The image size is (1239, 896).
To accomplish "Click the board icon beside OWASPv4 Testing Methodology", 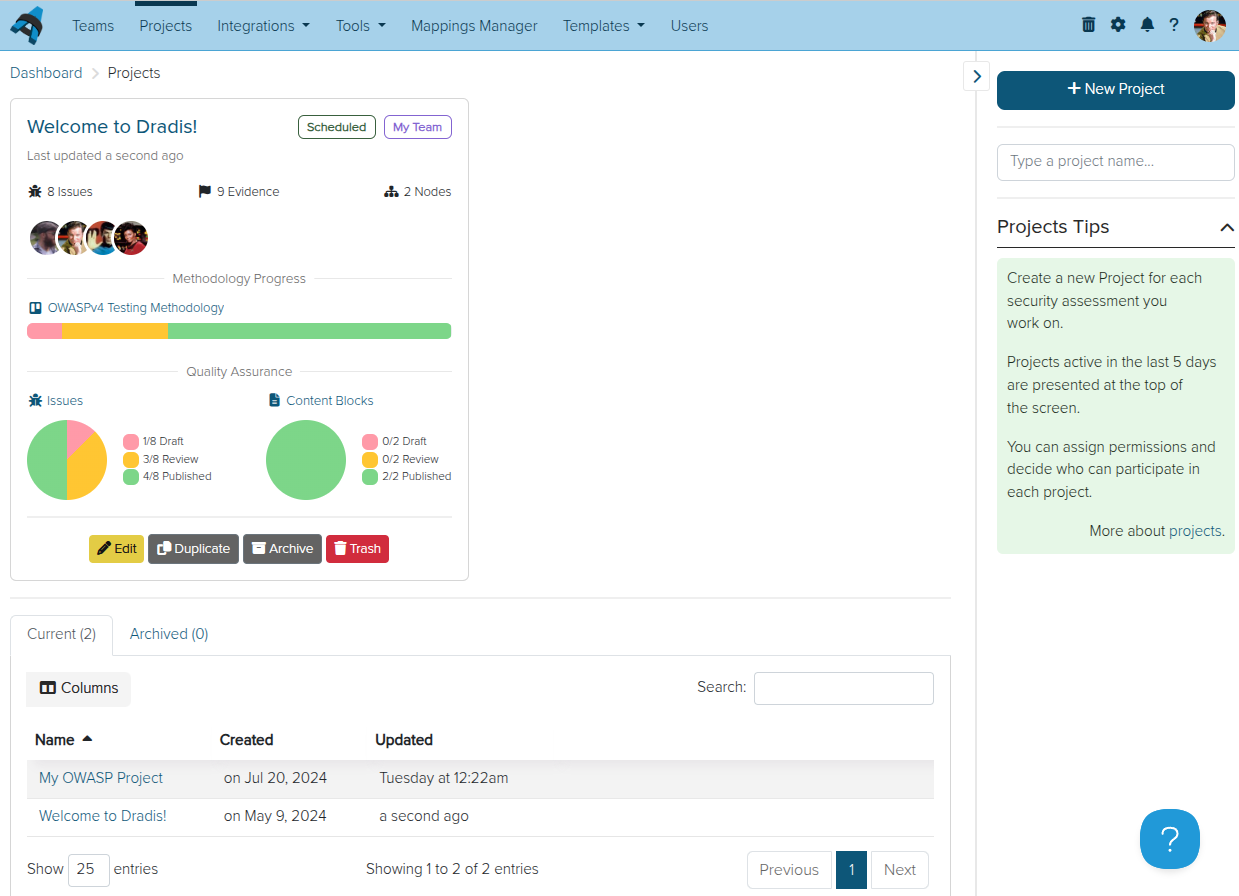I will click(x=35, y=308).
